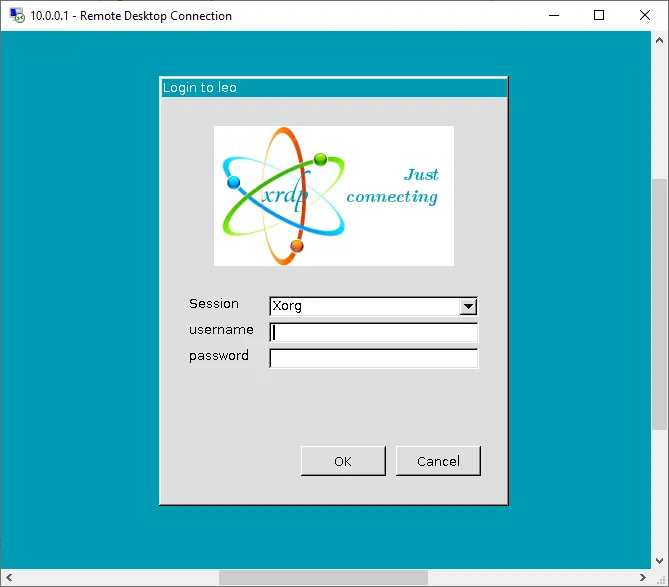Click the 'Just connecting' tagline text
The width and height of the screenshot is (669, 587).
393,186
